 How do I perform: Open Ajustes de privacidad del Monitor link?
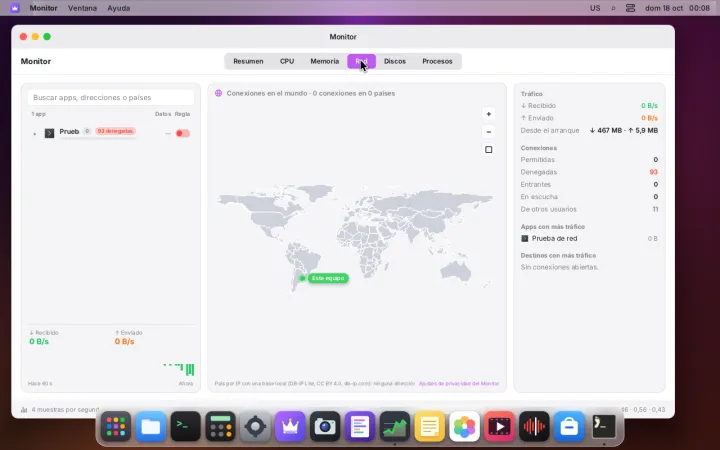tap(459, 383)
